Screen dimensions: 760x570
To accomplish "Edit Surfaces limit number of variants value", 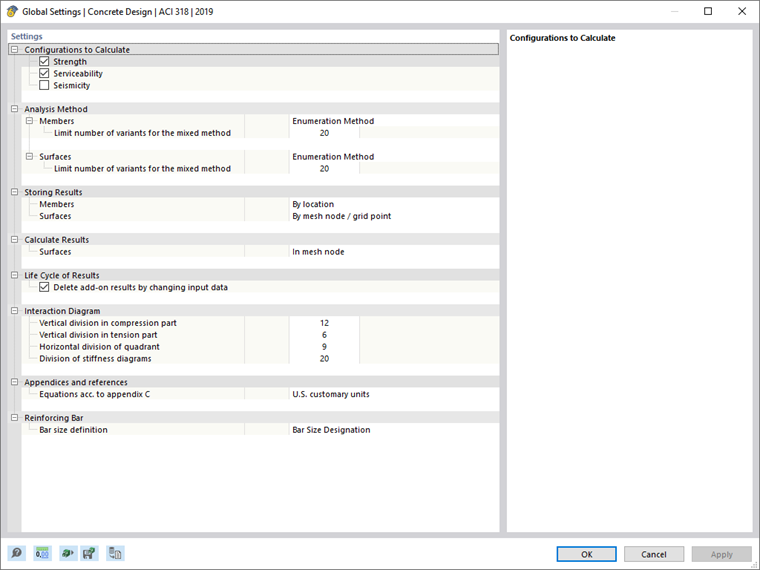I will tap(324, 169).
